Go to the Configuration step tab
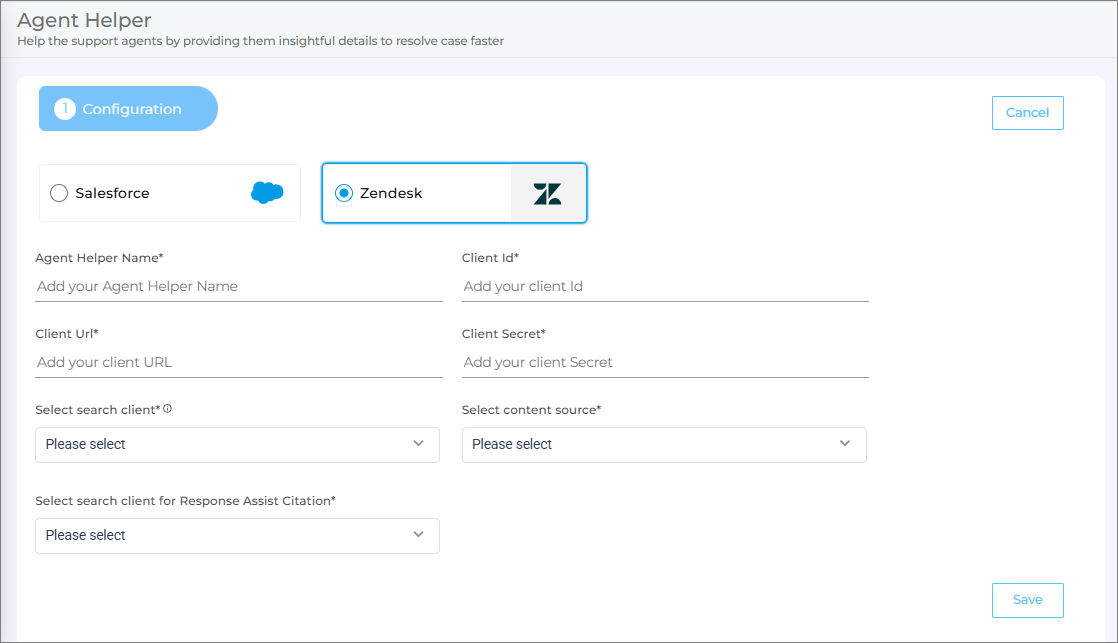 [x=130, y=109]
